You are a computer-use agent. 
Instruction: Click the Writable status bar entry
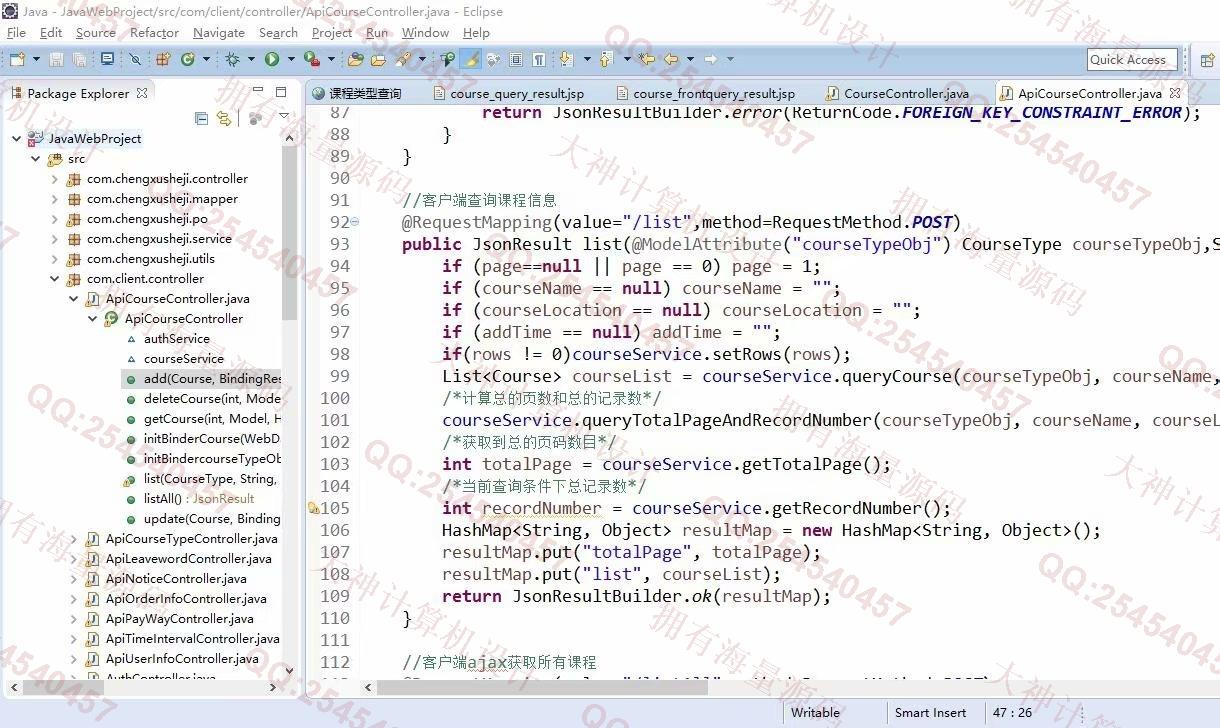815,713
